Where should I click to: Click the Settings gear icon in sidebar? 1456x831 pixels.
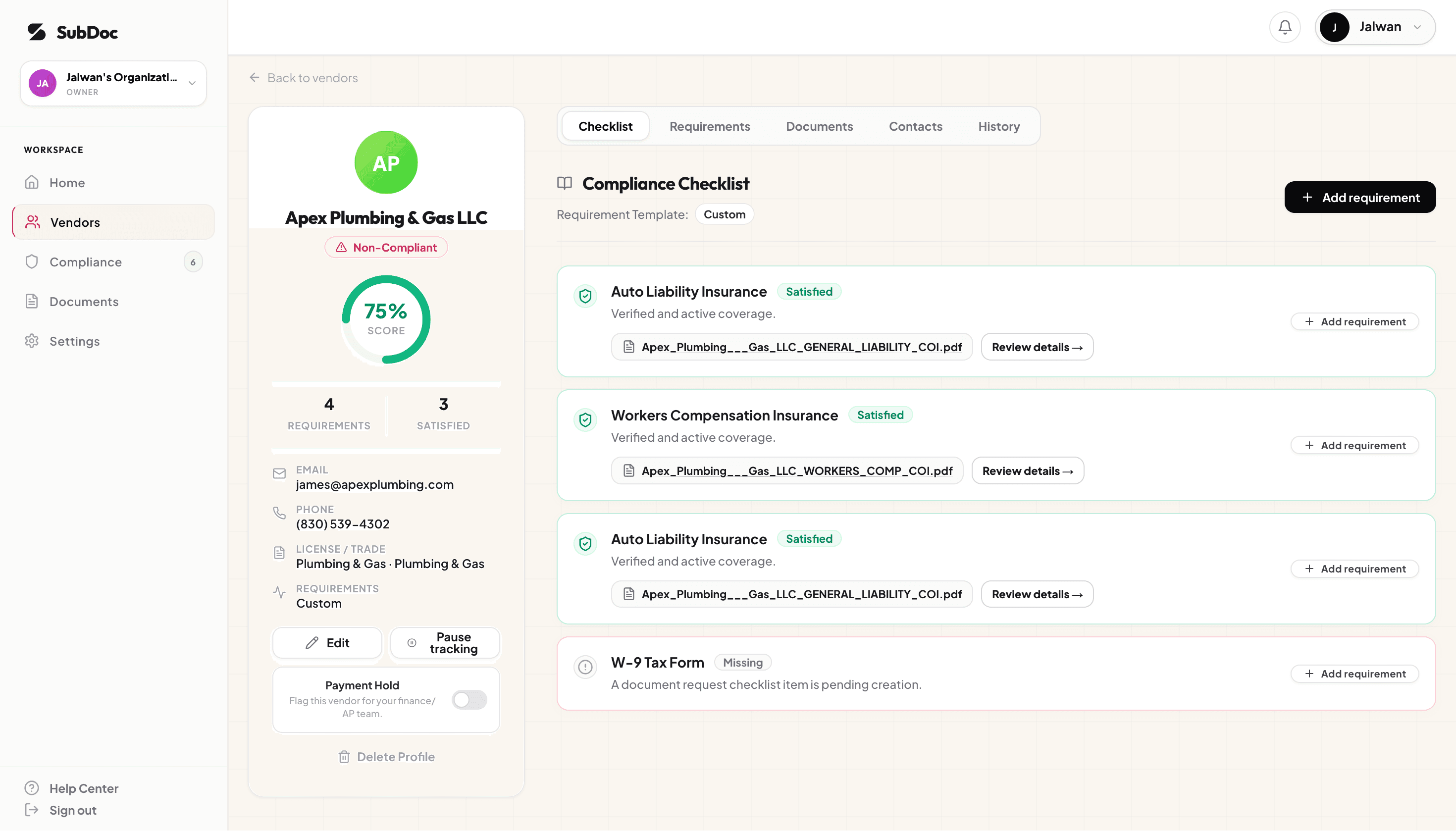[32, 341]
